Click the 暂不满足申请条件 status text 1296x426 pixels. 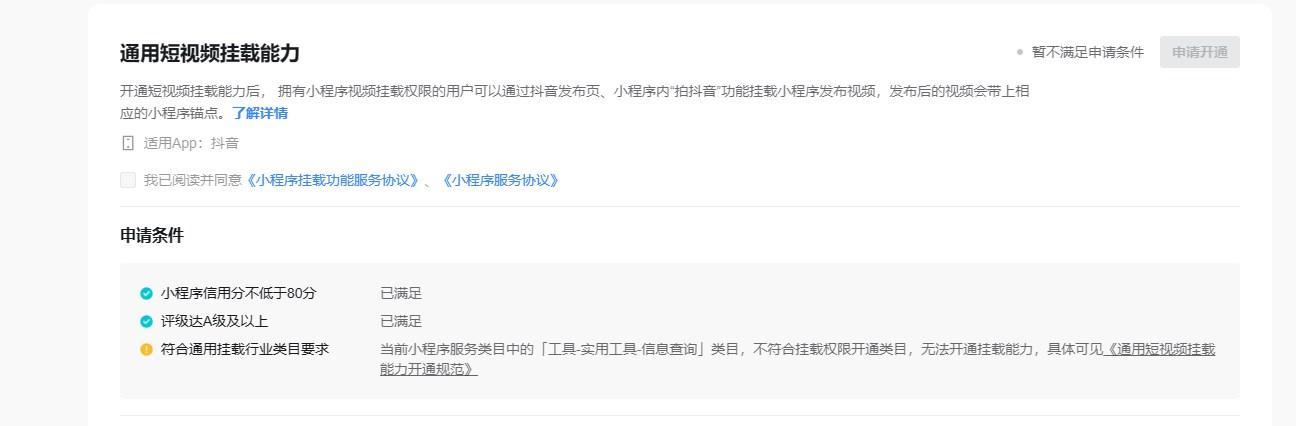1088,52
